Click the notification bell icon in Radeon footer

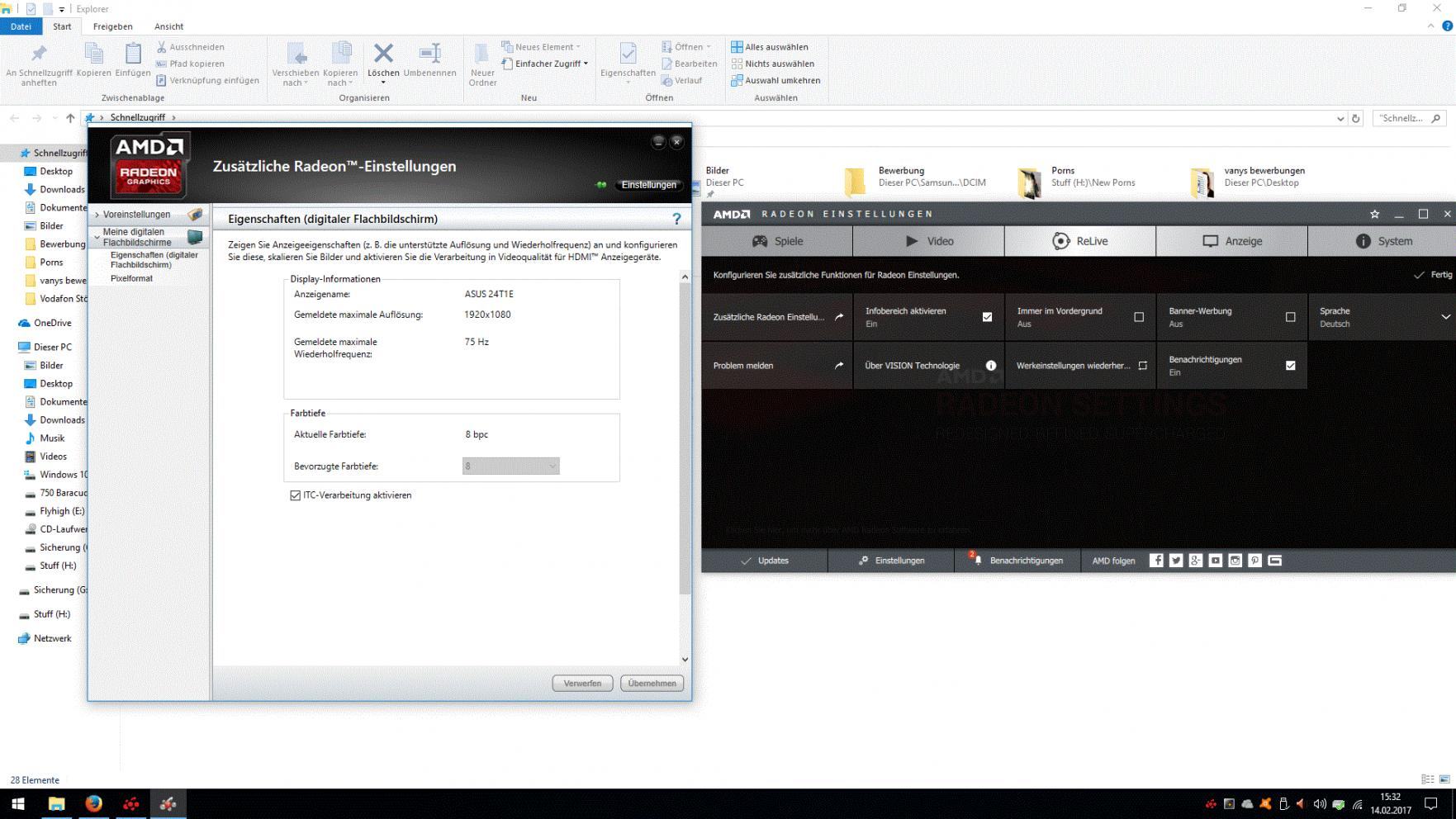[x=977, y=560]
